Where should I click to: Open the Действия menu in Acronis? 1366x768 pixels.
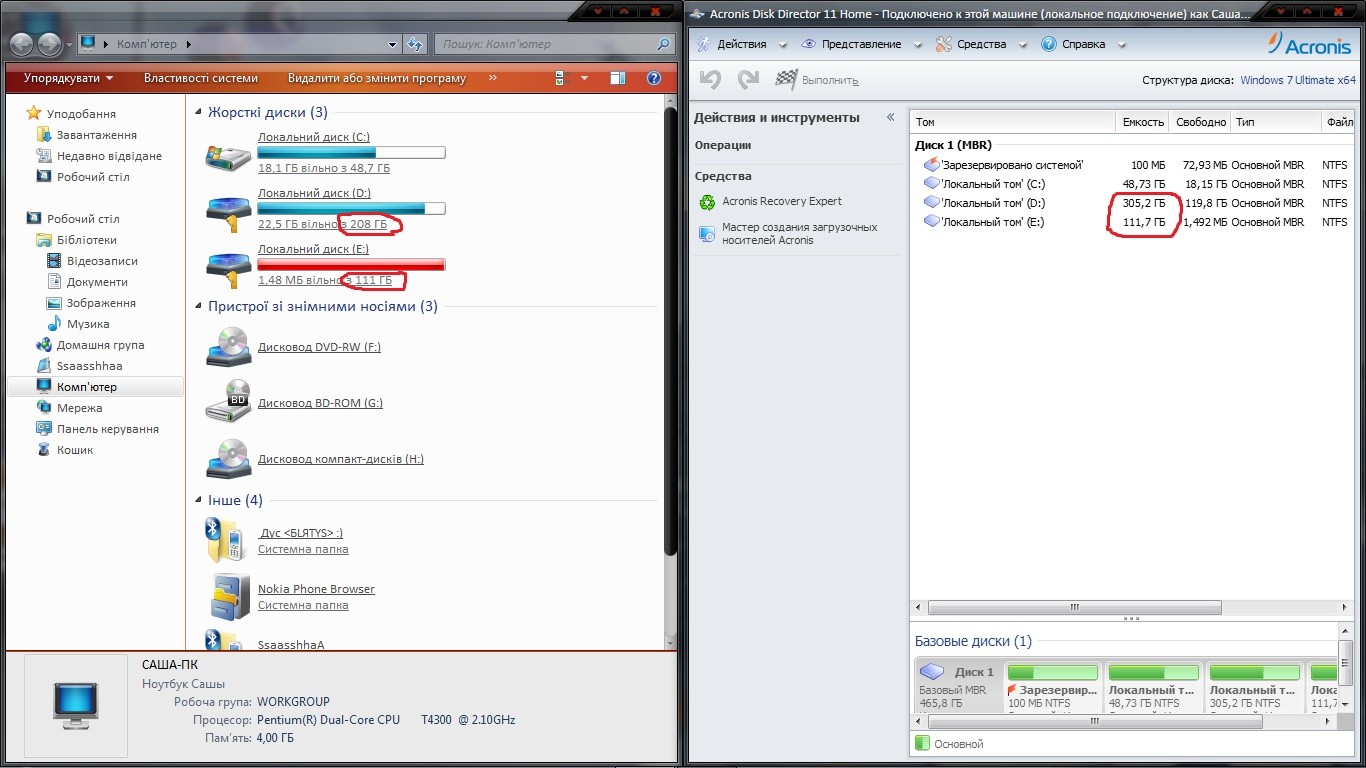(742, 44)
